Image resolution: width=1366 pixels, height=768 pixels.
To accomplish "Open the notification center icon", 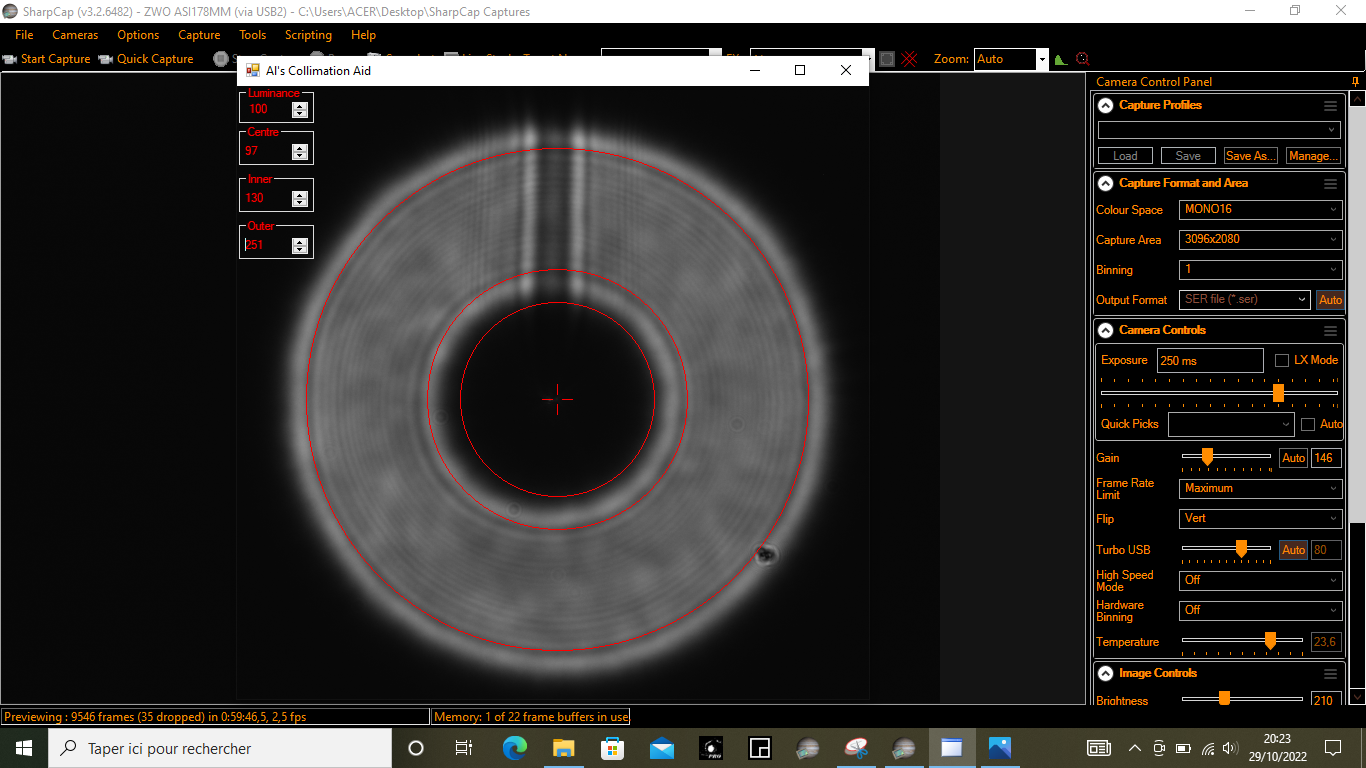I will point(1333,748).
